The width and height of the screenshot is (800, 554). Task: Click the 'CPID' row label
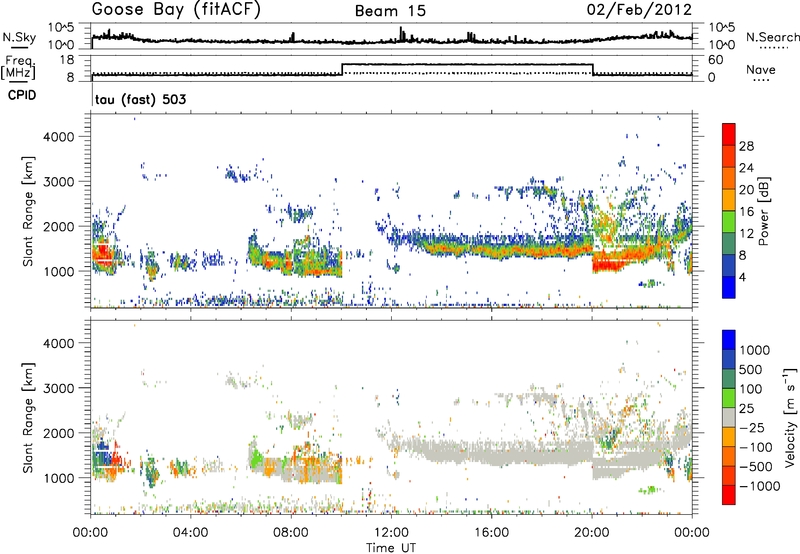(22, 95)
